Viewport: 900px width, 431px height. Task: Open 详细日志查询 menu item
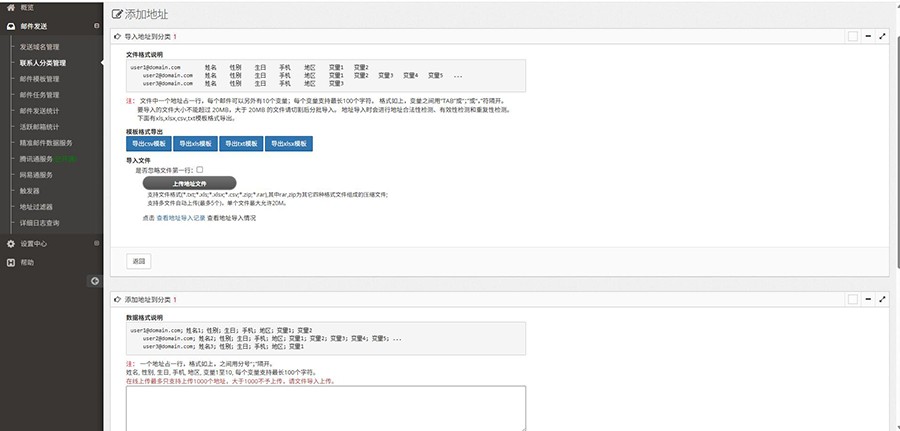tap(39, 223)
